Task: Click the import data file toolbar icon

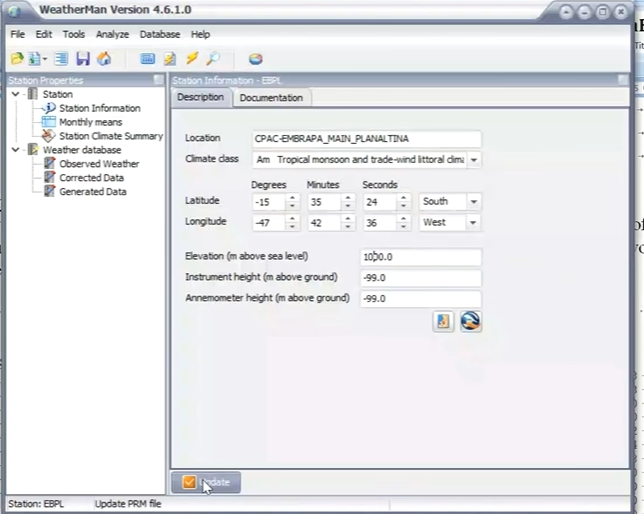Action: click(34, 59)
